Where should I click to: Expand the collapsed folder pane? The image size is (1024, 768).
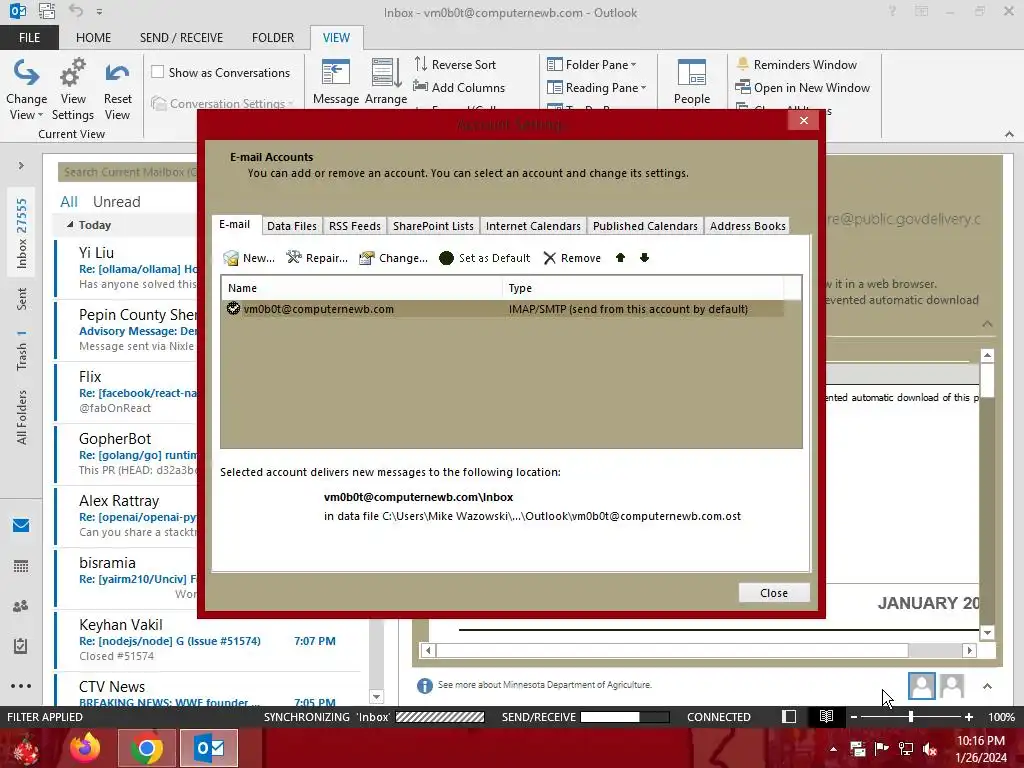(x=21, y=166)
